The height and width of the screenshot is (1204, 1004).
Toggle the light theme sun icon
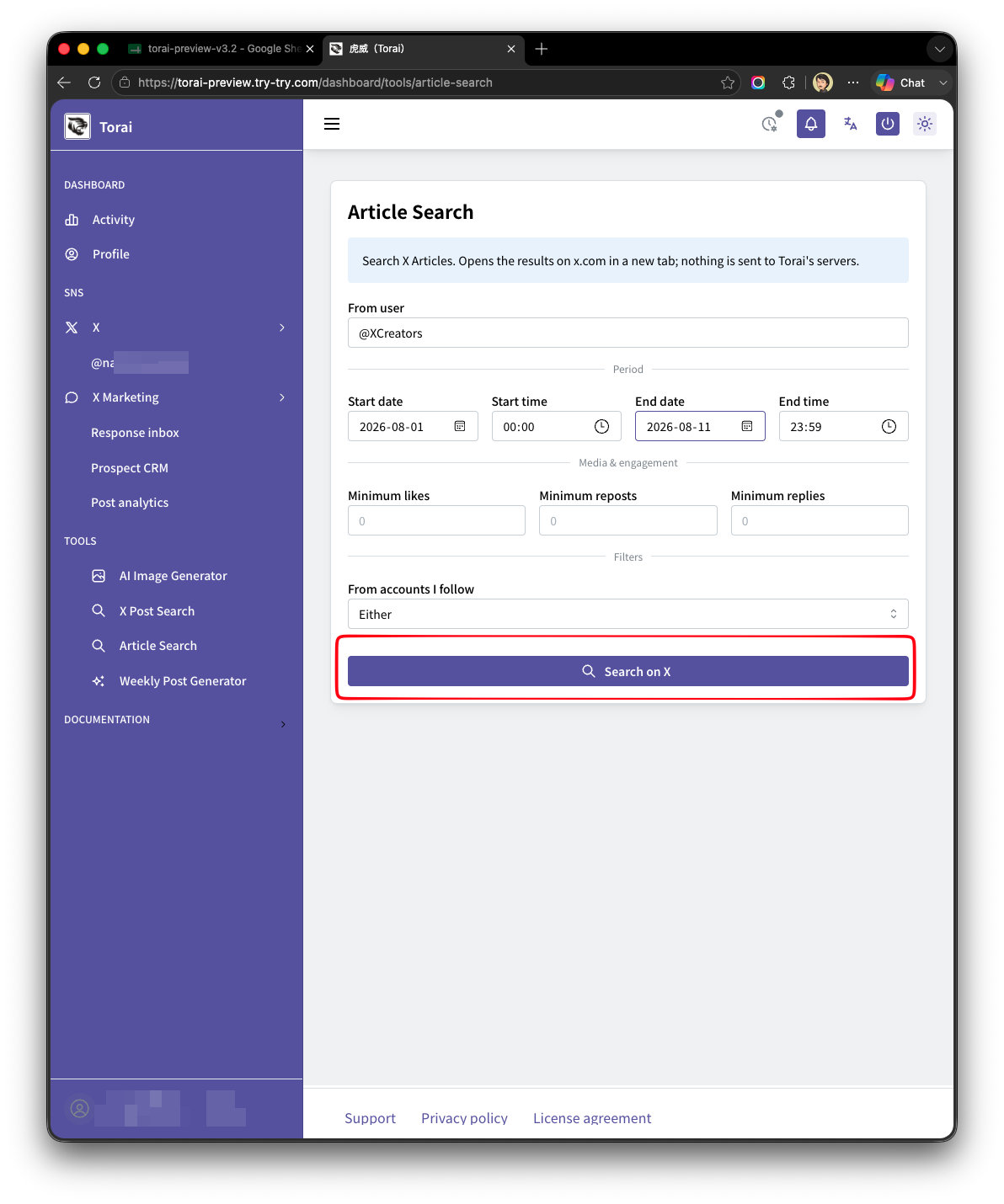pyautogui.click(x=925, y=124)
